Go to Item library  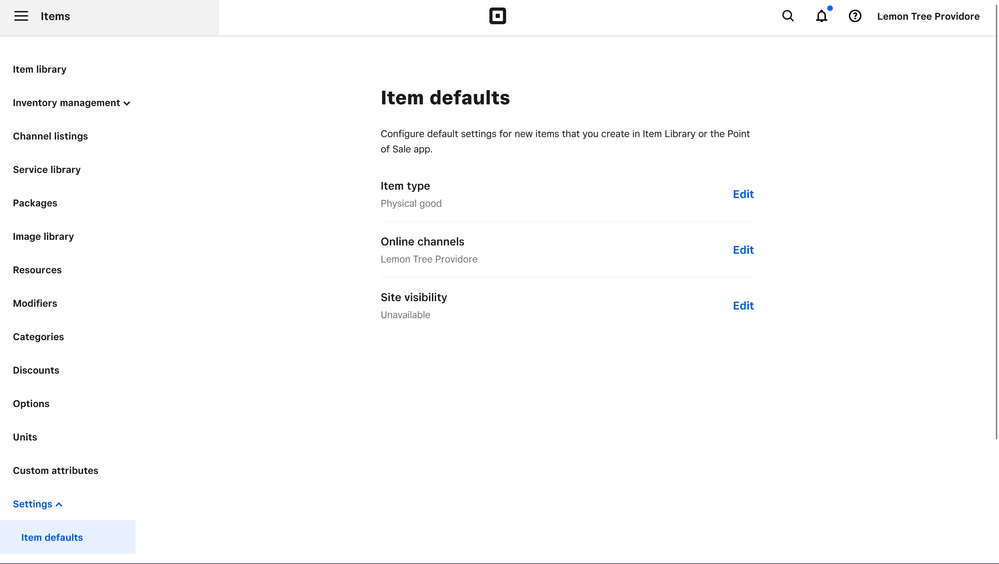(x=40, y=70)
